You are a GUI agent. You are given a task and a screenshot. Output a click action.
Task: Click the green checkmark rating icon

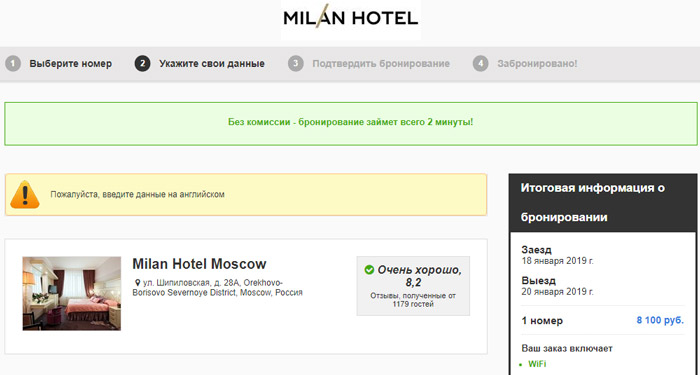point(369,270)
